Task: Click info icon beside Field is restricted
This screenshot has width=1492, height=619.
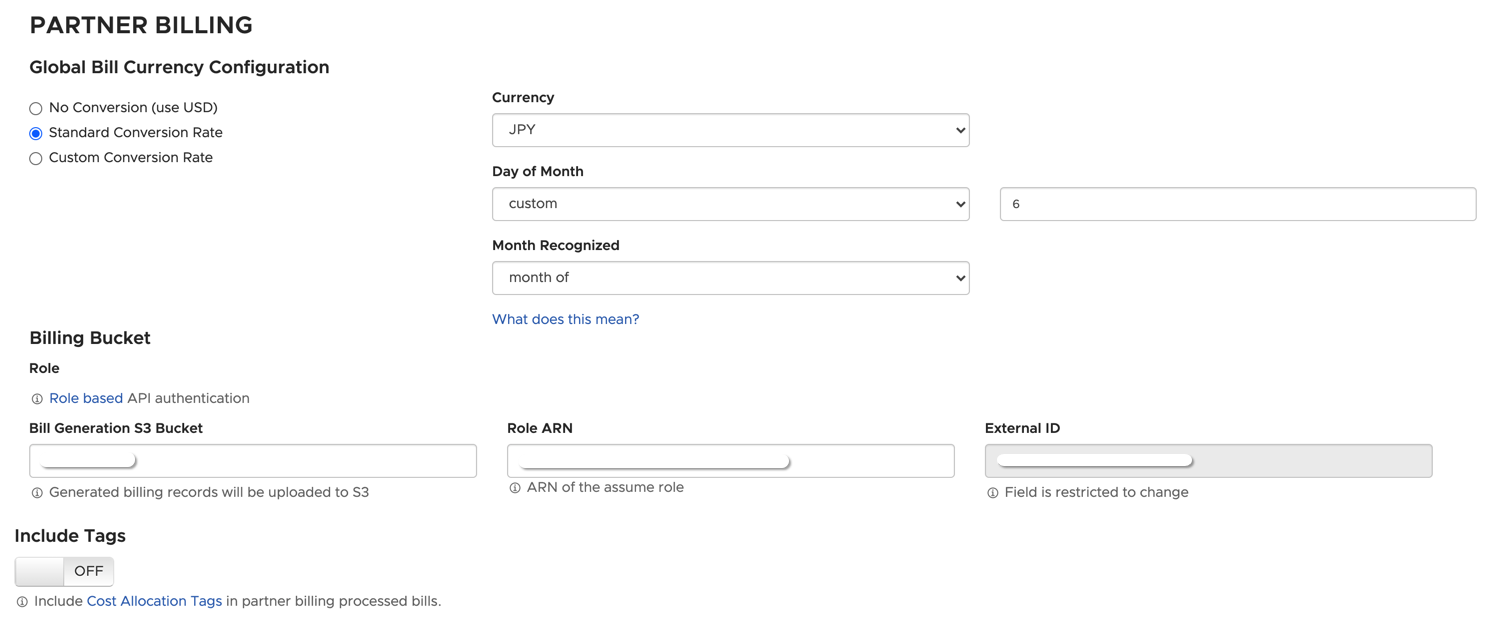Action: click(x=993, y=493)
